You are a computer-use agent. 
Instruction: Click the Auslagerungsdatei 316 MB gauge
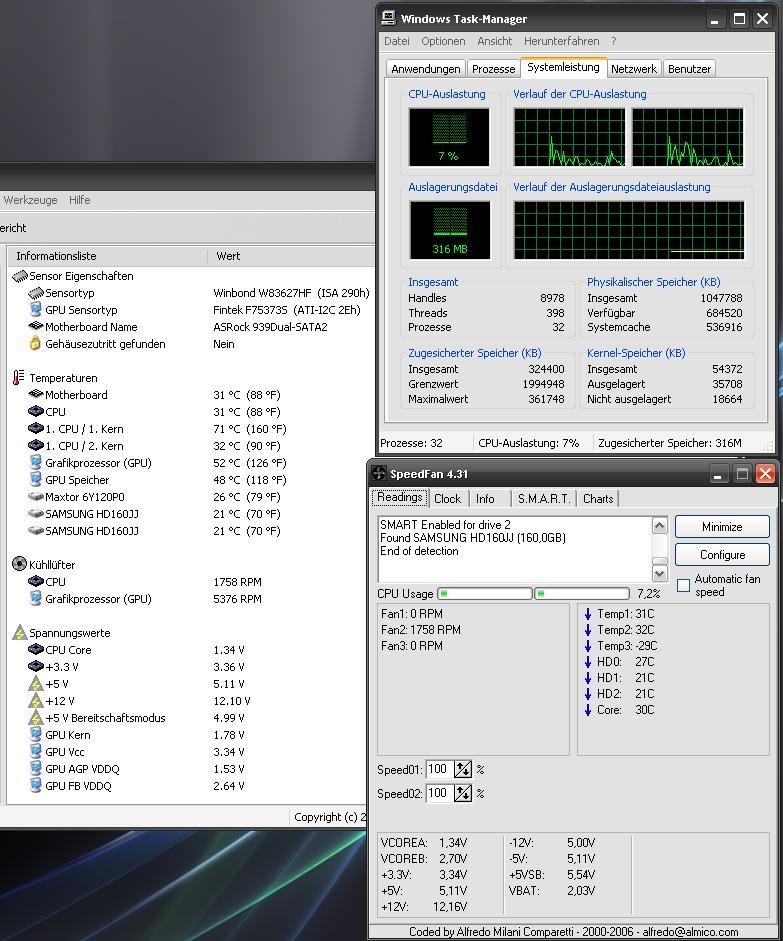point(450,229)
